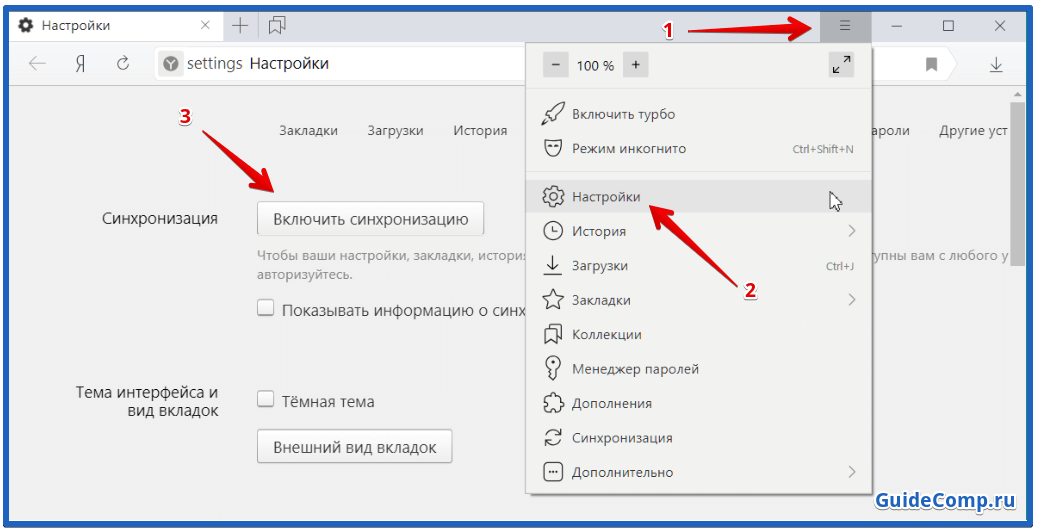This screenshot has width=1038, height=531.
Task: Click the gear icon beside Настройки in menu
Action: pyautogui.click(x=553, y=197)
